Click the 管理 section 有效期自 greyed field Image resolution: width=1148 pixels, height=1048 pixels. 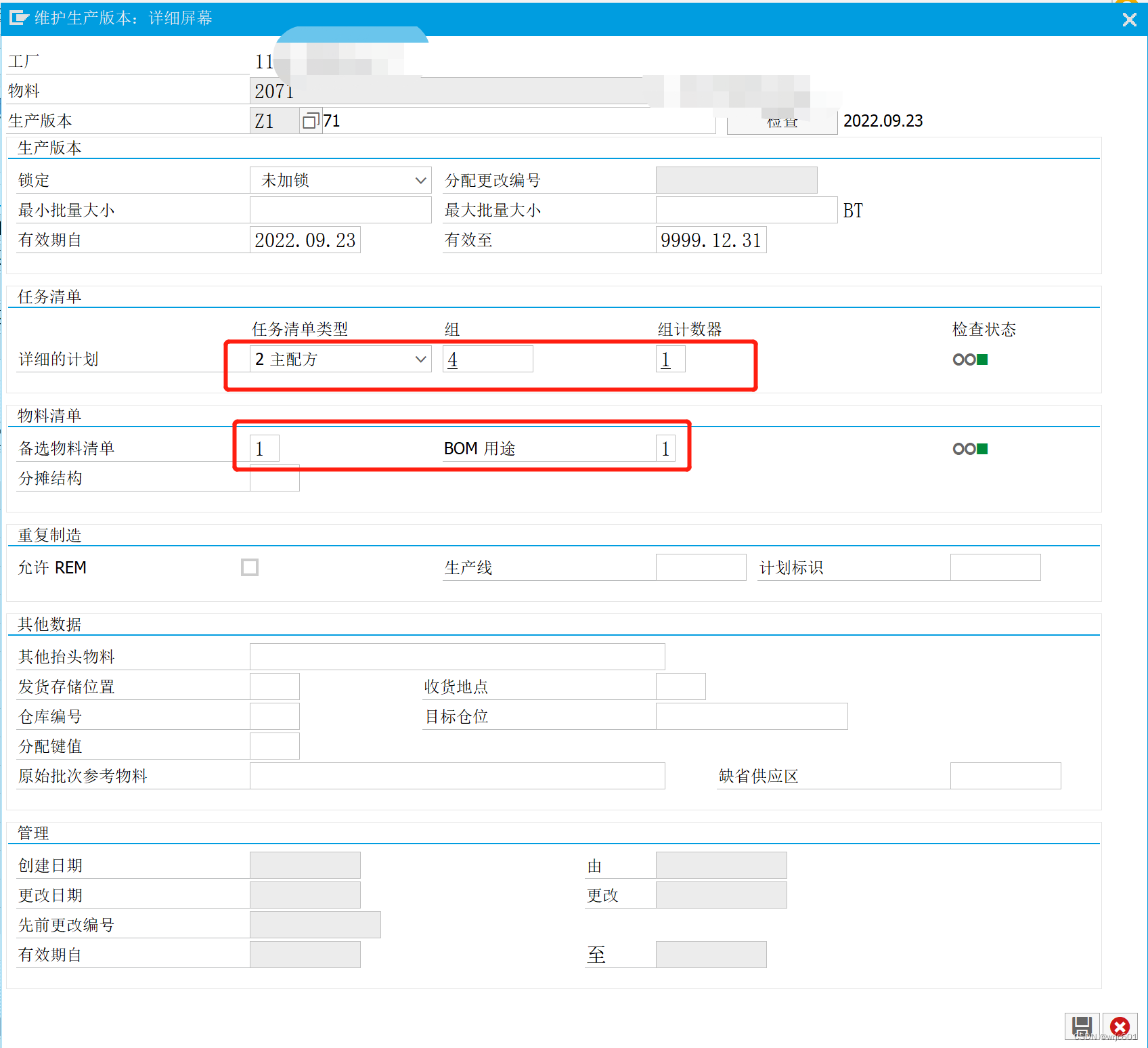click(x=305, y=955)
